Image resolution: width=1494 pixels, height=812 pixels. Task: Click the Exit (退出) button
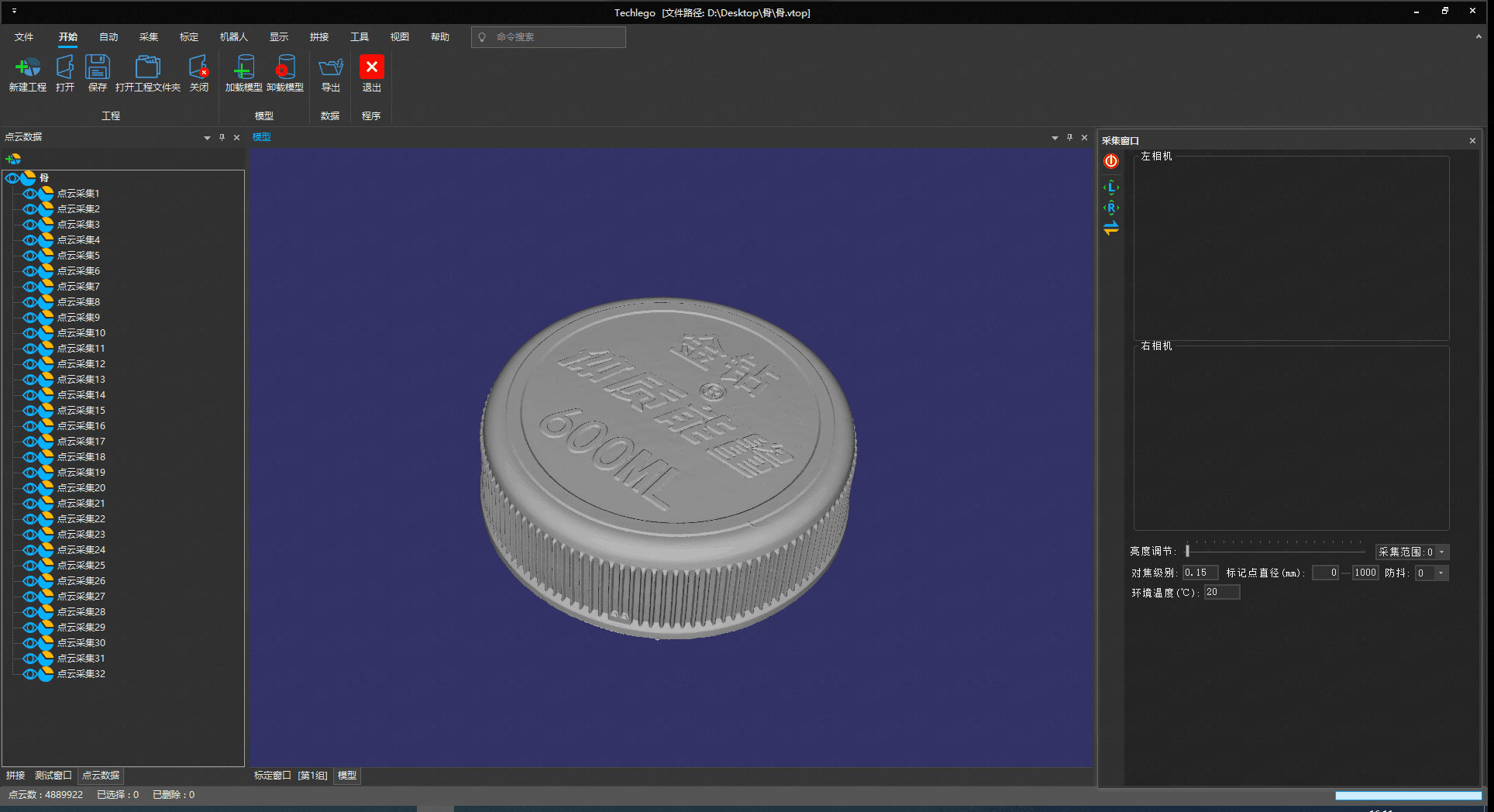pyautogui.click(x=371, y=68)
